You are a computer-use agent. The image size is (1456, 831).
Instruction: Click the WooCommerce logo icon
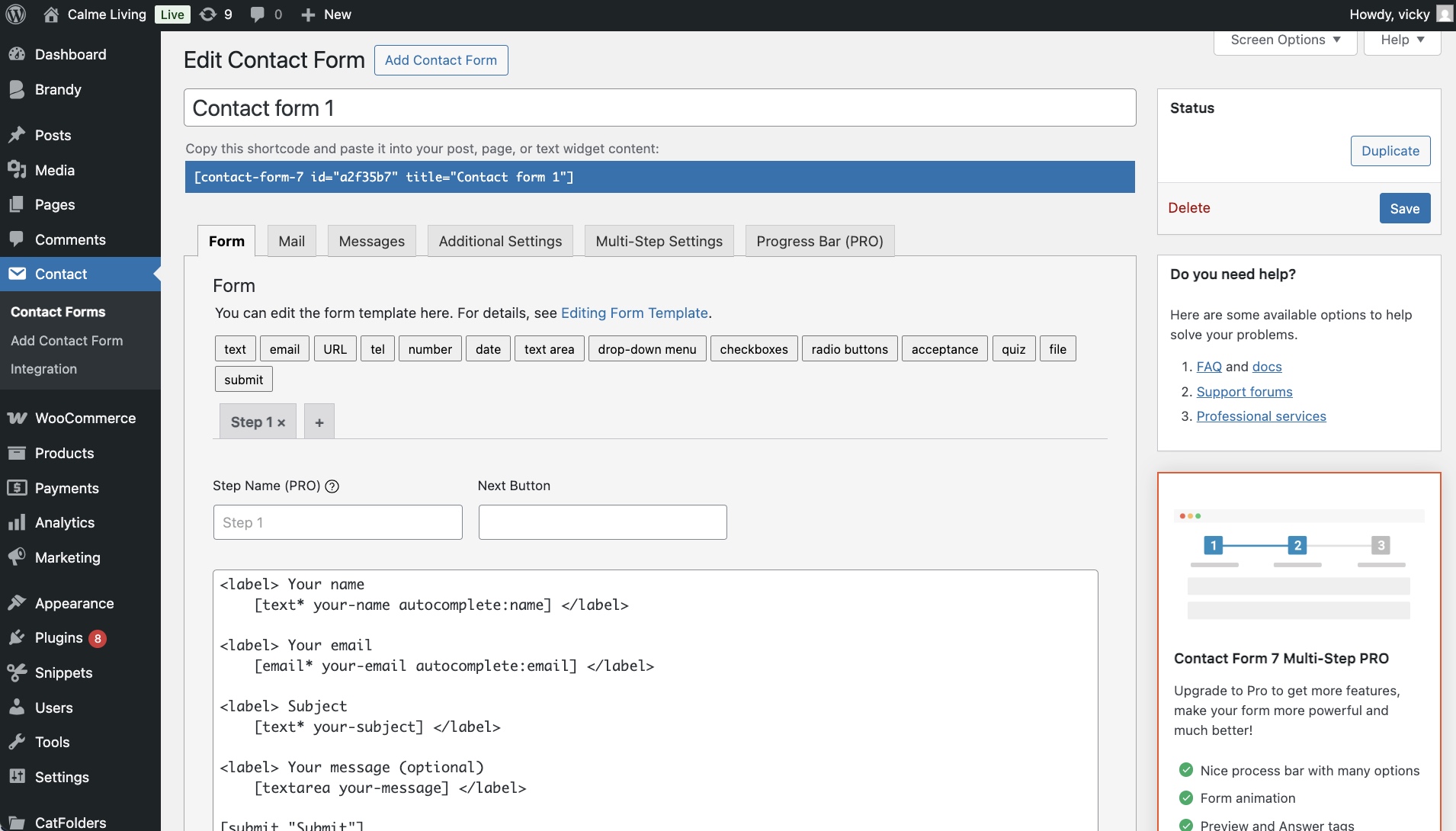pyautogui.click(x=17, y=418)
